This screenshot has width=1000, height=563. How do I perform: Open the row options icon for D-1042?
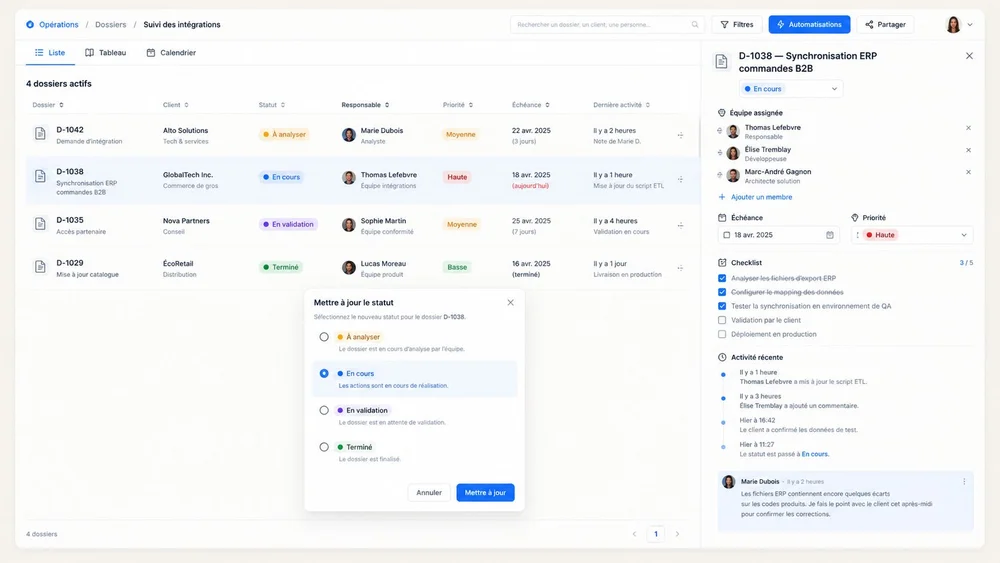pyautogui.click(x=680, y=135)
